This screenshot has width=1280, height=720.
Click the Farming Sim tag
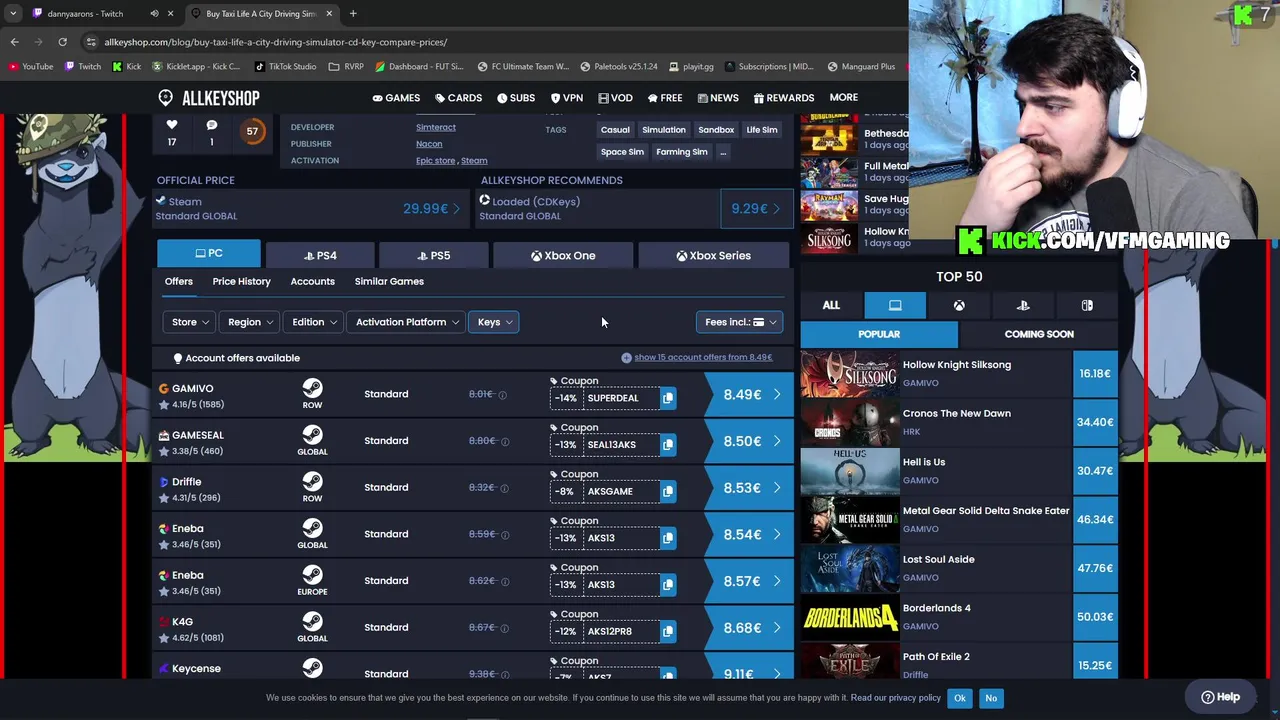tap(681, 152)
